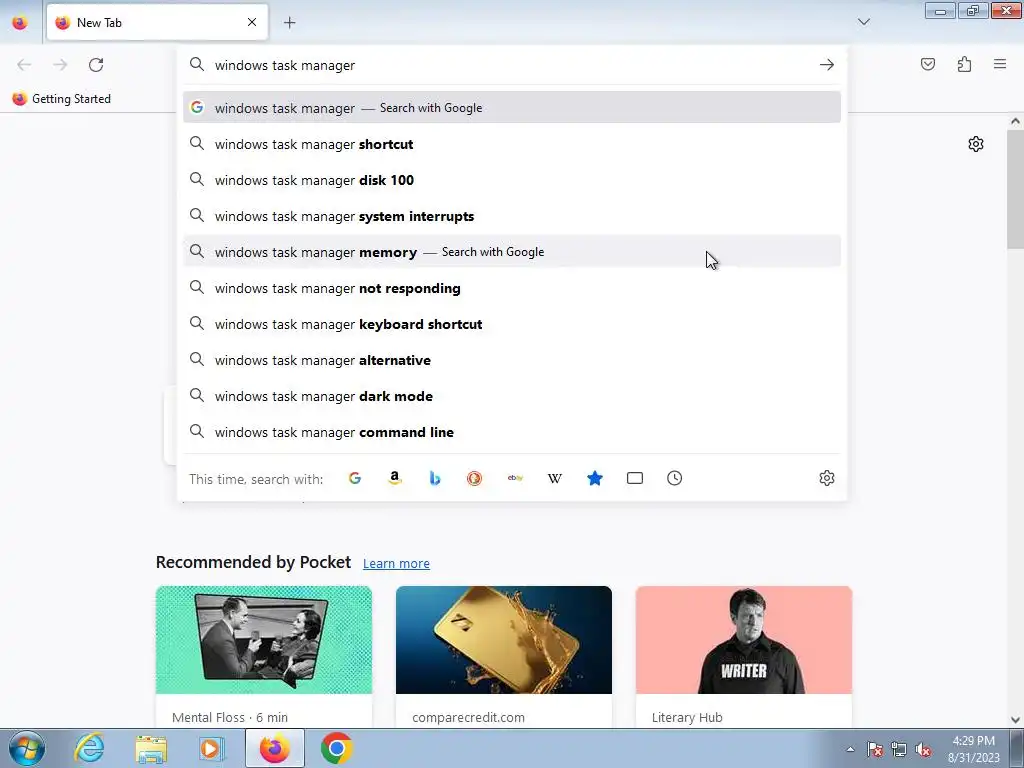Open Save to Pocket button
Viewport: 1024px width, 768px height.
point(928,64)
